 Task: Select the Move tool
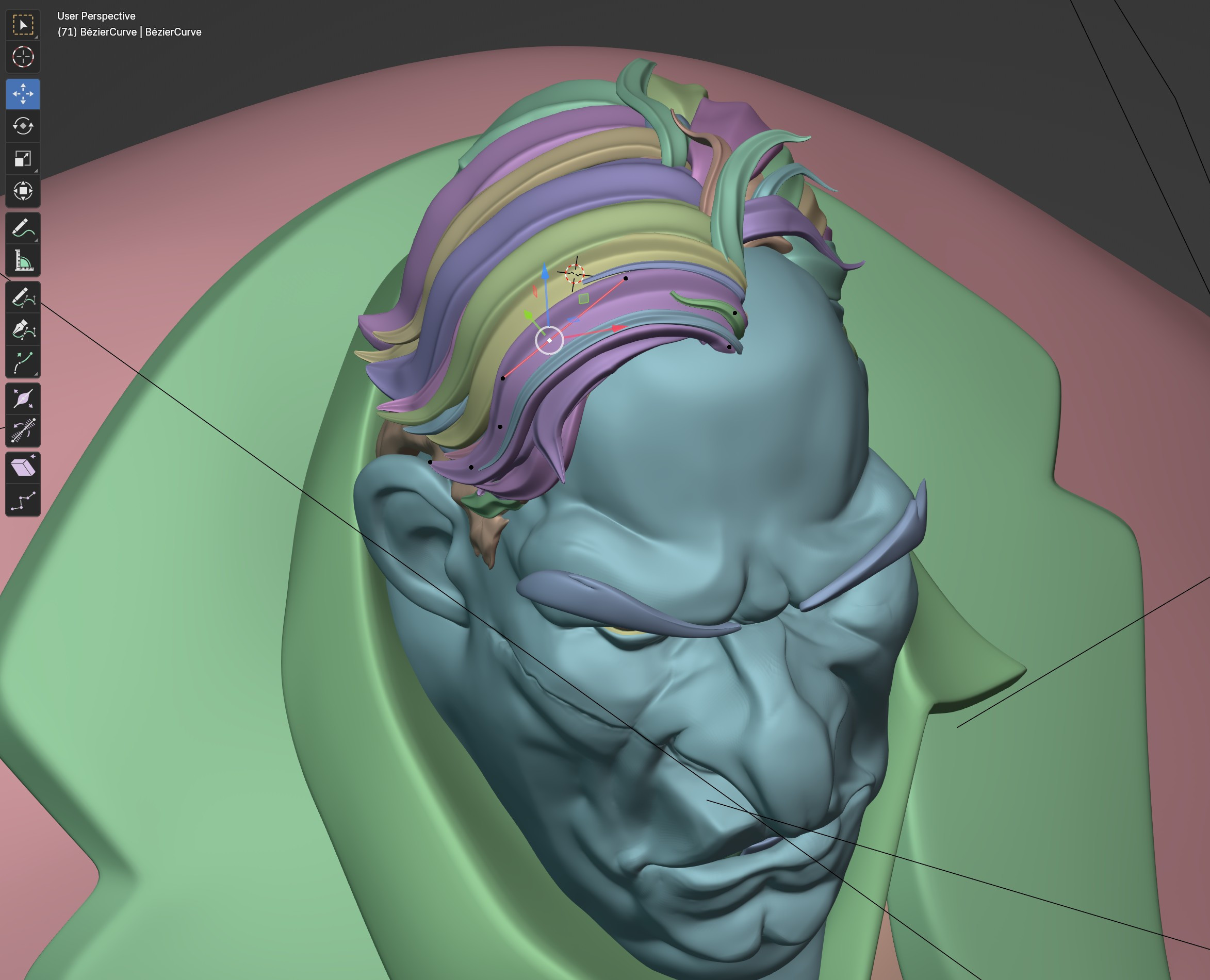(23, 94)
